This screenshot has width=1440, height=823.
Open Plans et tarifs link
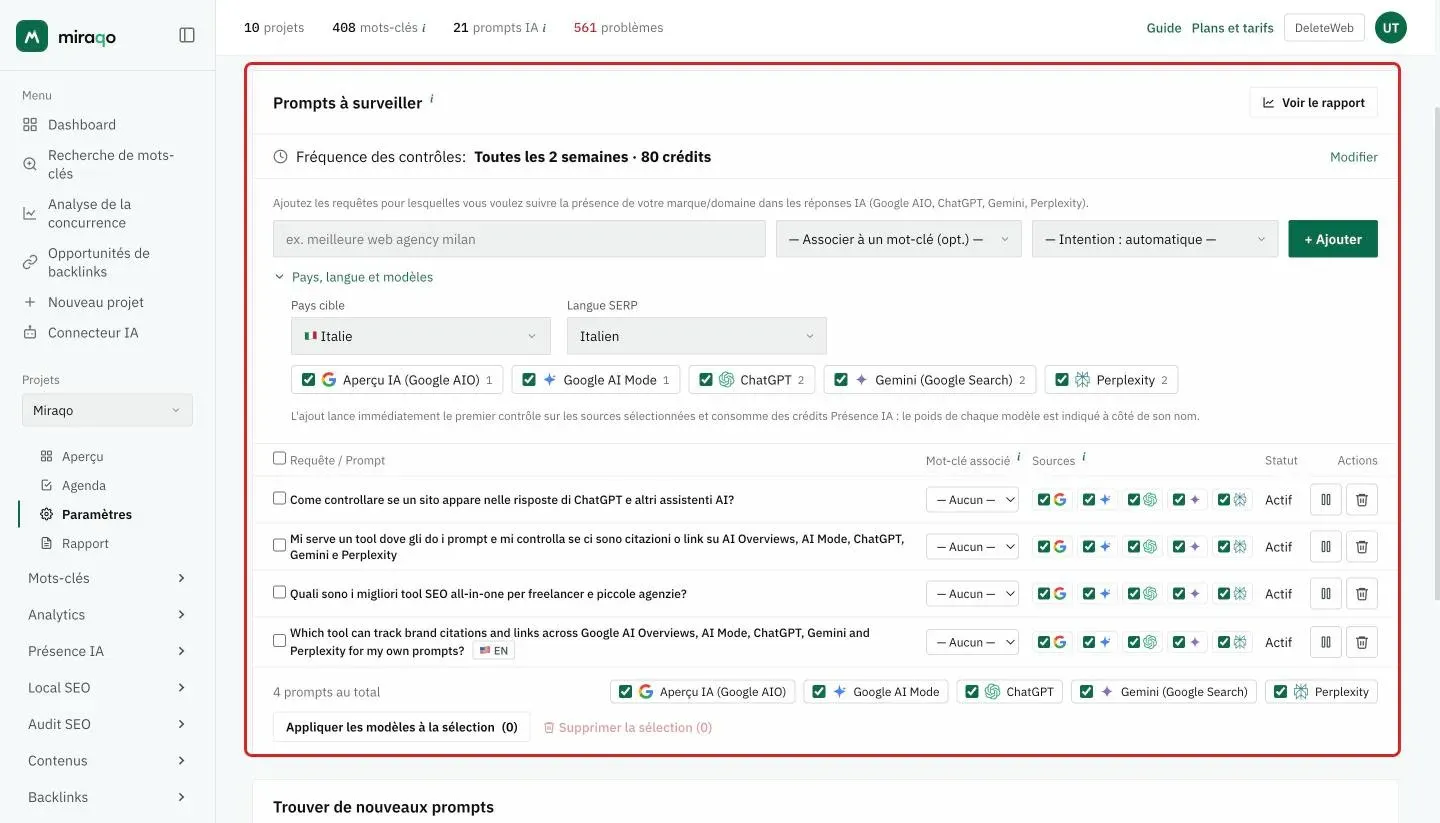pyautogui.click(x=1233, y=28)
